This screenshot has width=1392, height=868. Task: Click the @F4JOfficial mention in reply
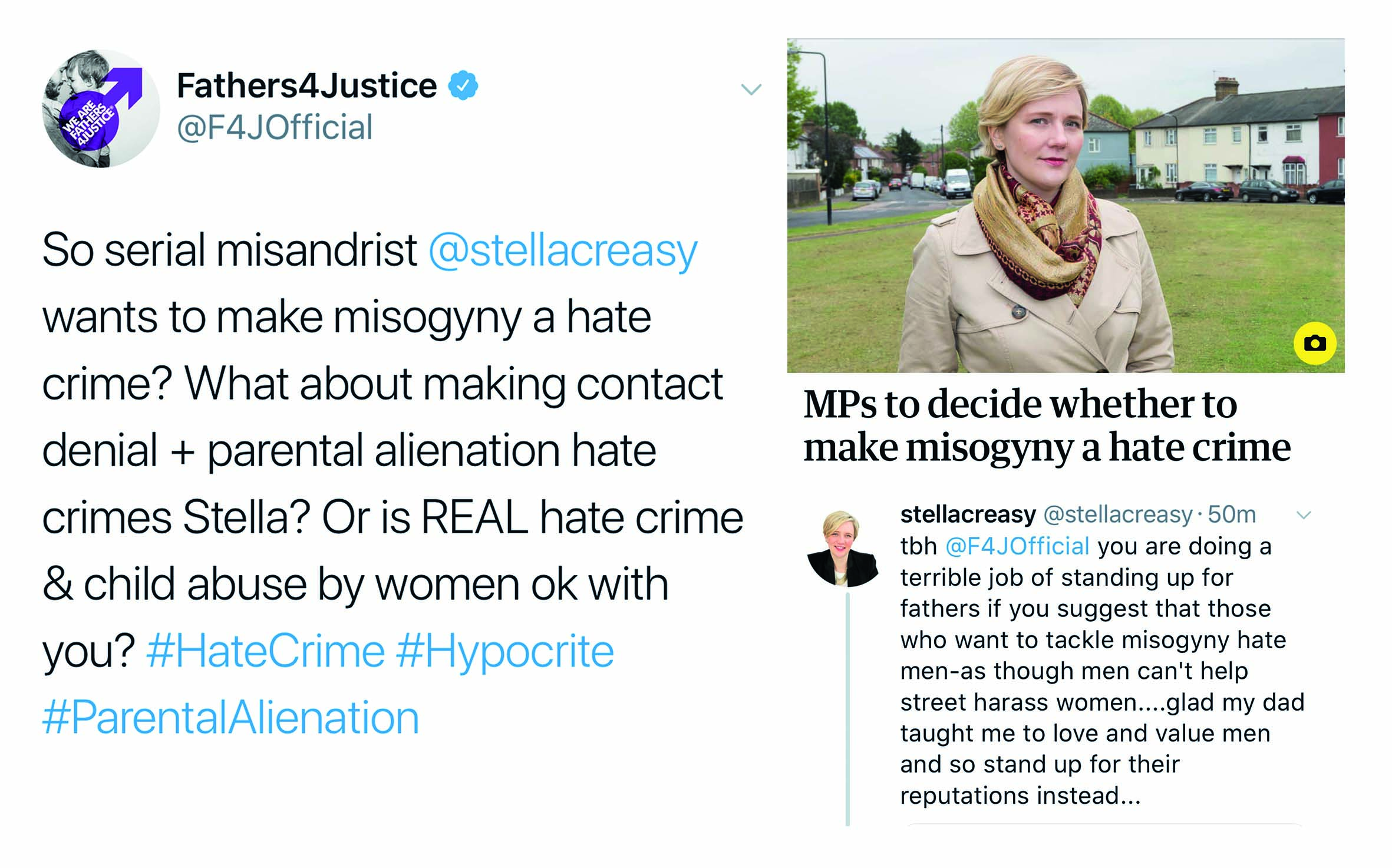(1017, 546)
